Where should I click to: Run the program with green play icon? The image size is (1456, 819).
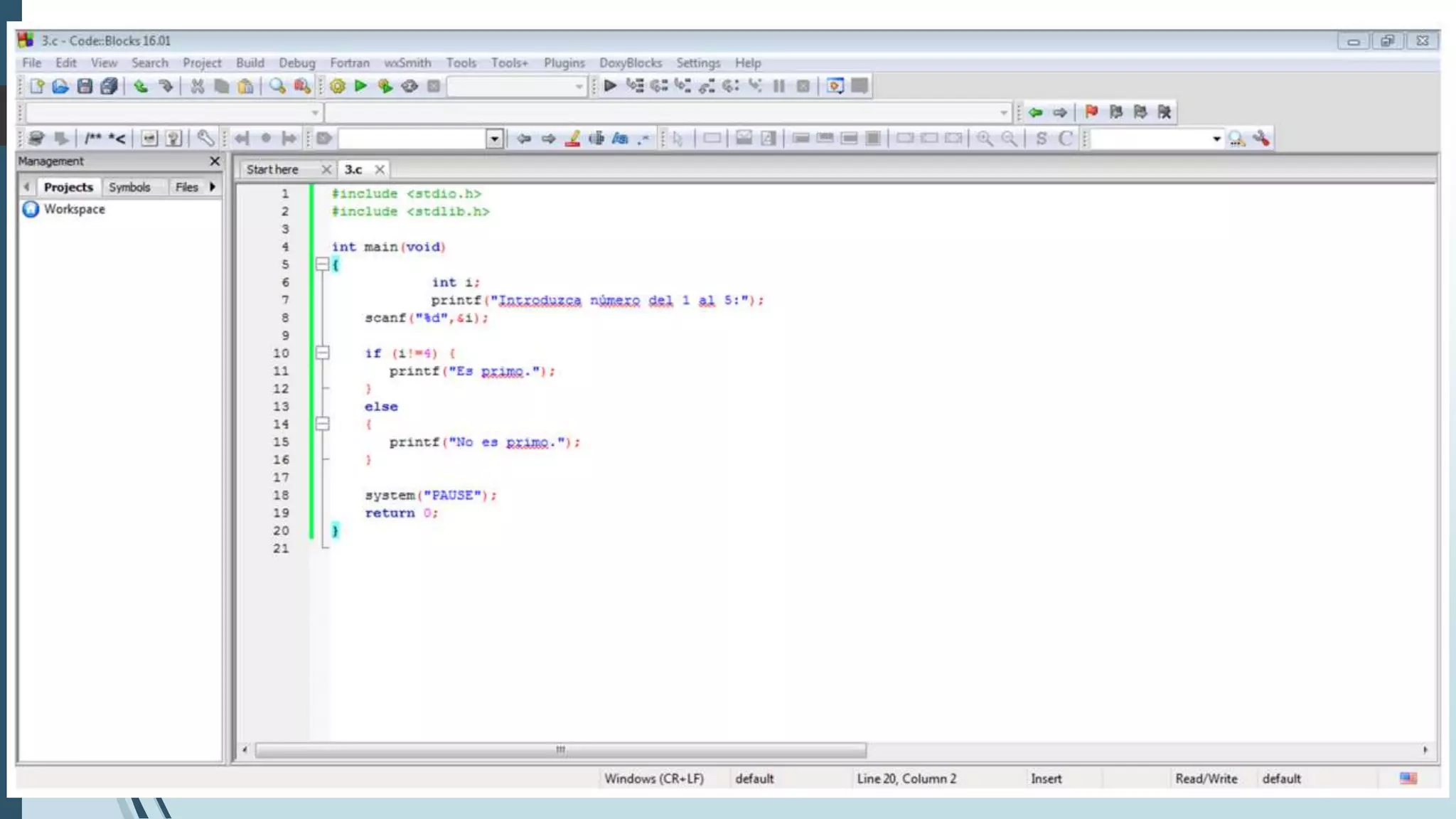(x=360, y=86)
